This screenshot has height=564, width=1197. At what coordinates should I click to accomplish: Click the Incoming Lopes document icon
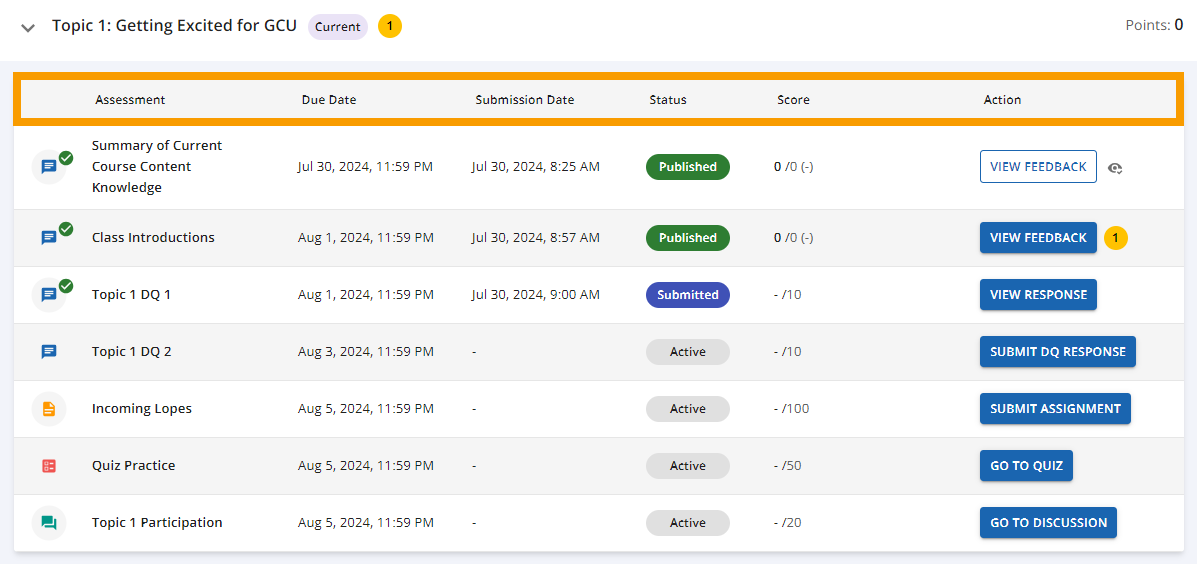click(49, 409)
